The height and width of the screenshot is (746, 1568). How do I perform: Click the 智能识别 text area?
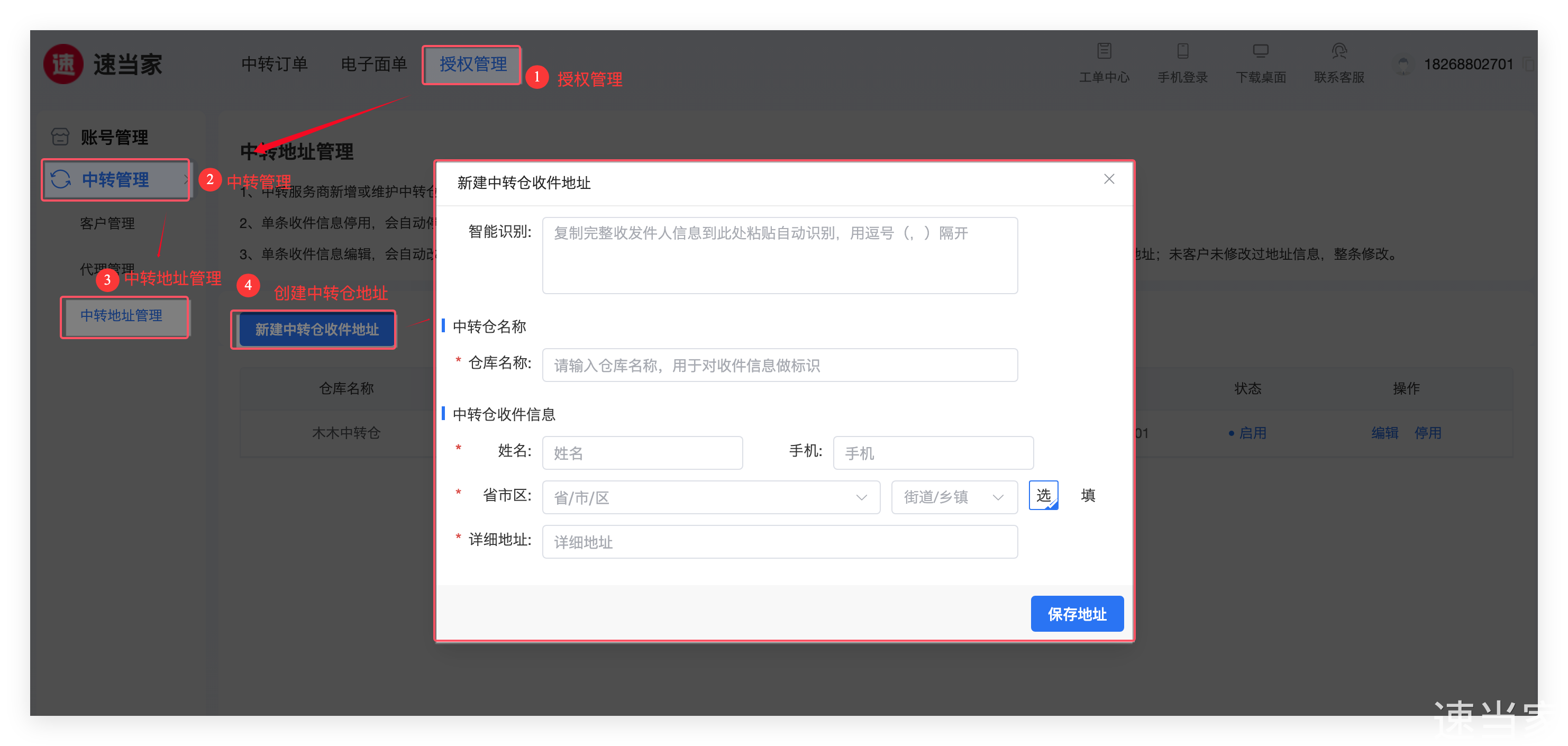779,256
